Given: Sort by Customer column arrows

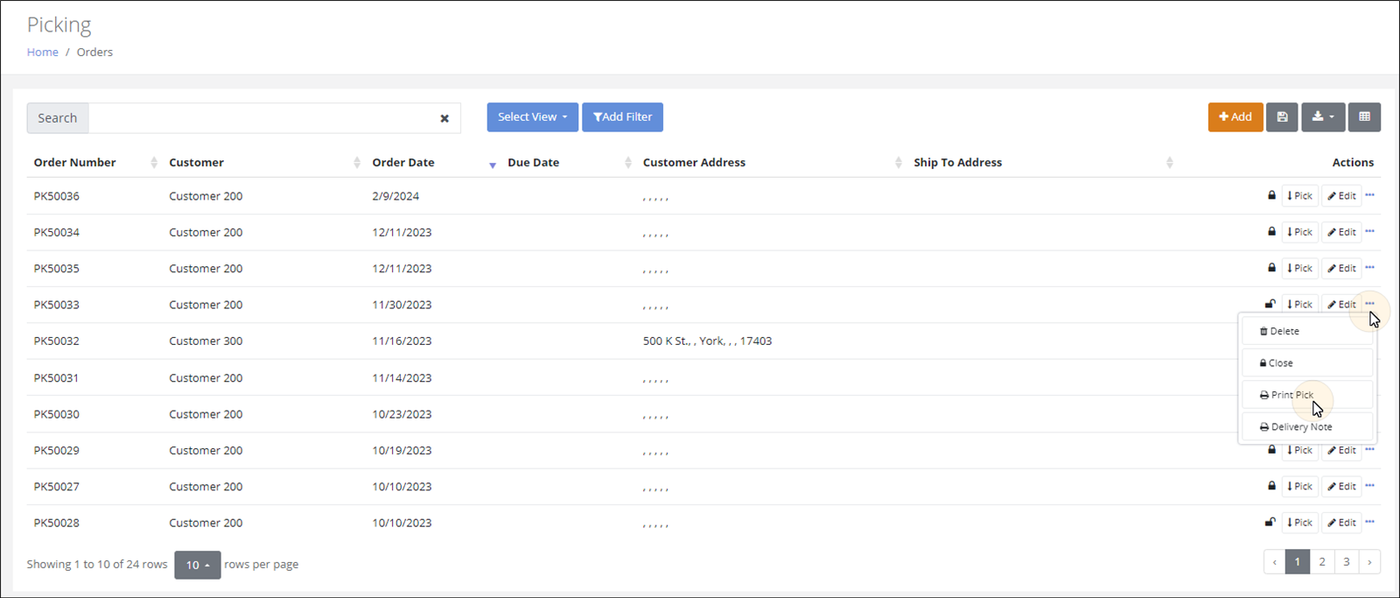Looking at the screenshot, I should pos(357,163).
